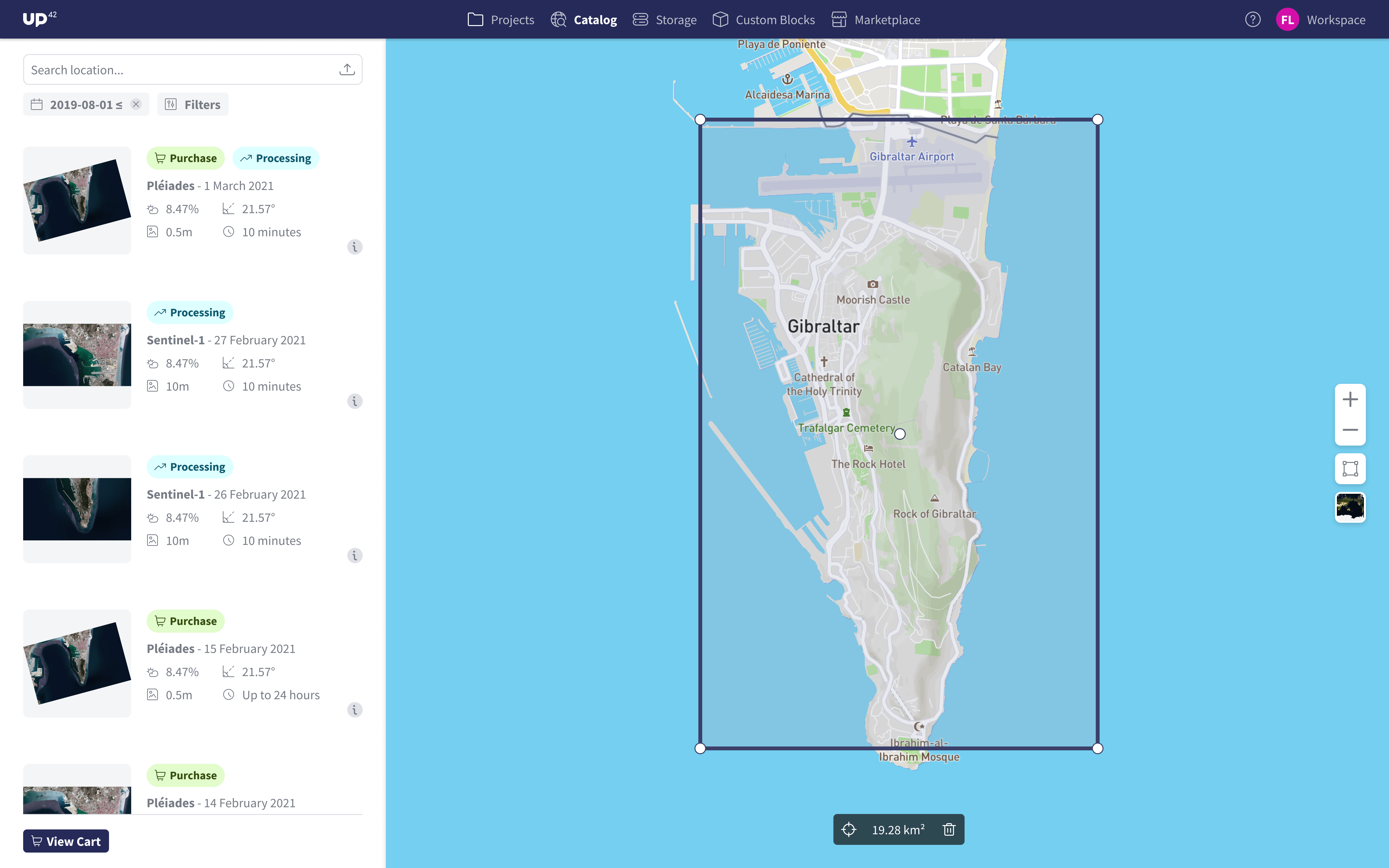Remove the 2019-08-01 date filter

[136, 104]
